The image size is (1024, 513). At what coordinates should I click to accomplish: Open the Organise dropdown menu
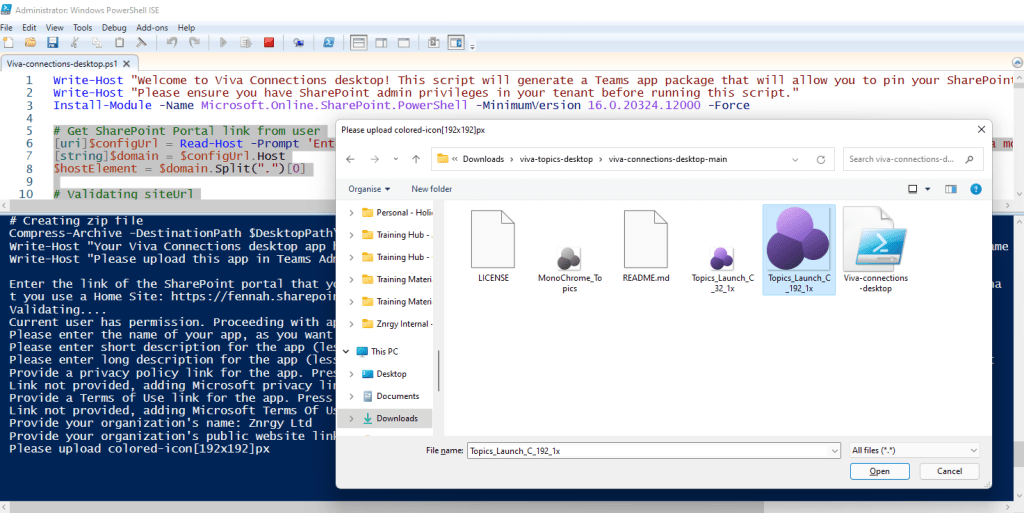370,189
